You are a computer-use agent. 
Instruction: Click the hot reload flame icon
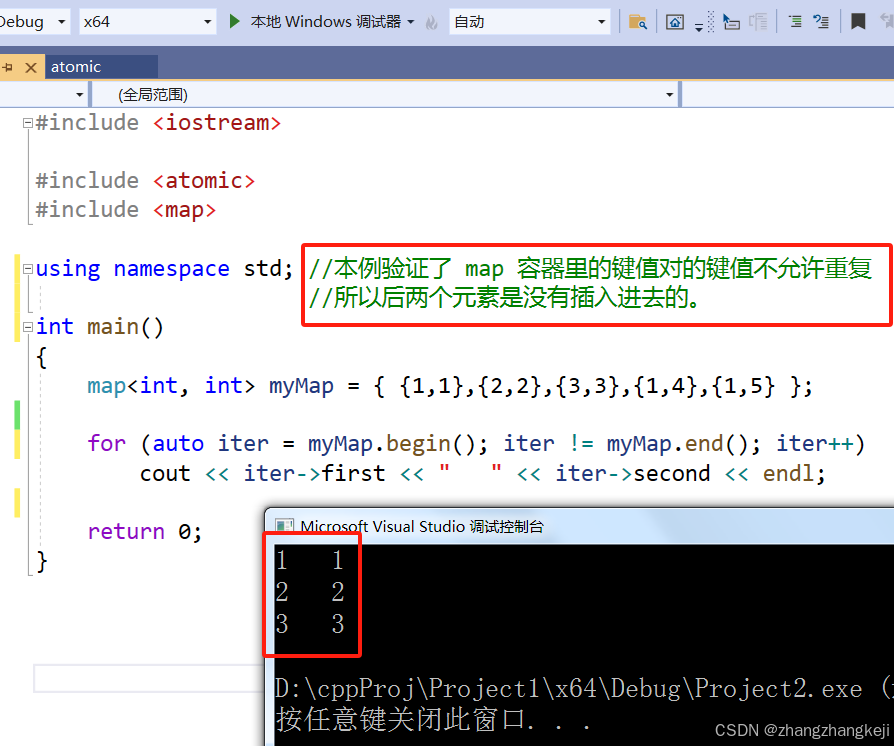pyautogui.click(x=432, y=22)
